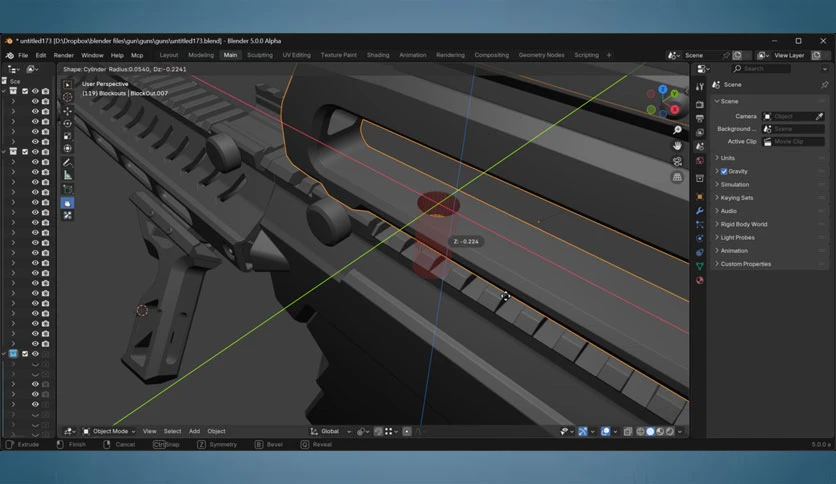Select the Select Box tool
Image resolution: width=836 pixels, height=484 pixels.
coord(67,84)
